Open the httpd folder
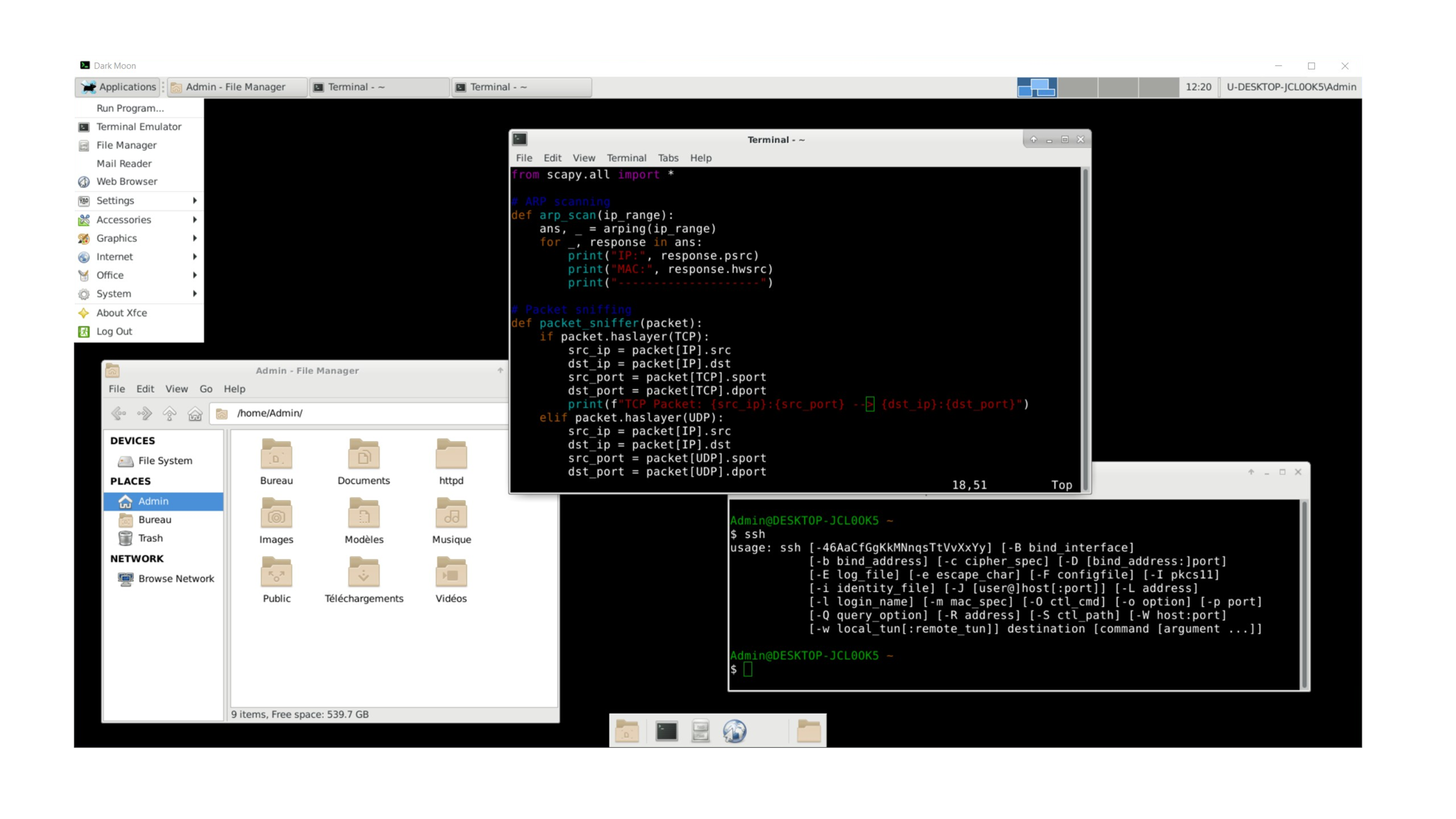This screenshot has width=1456, height=819. pos(451,455)
